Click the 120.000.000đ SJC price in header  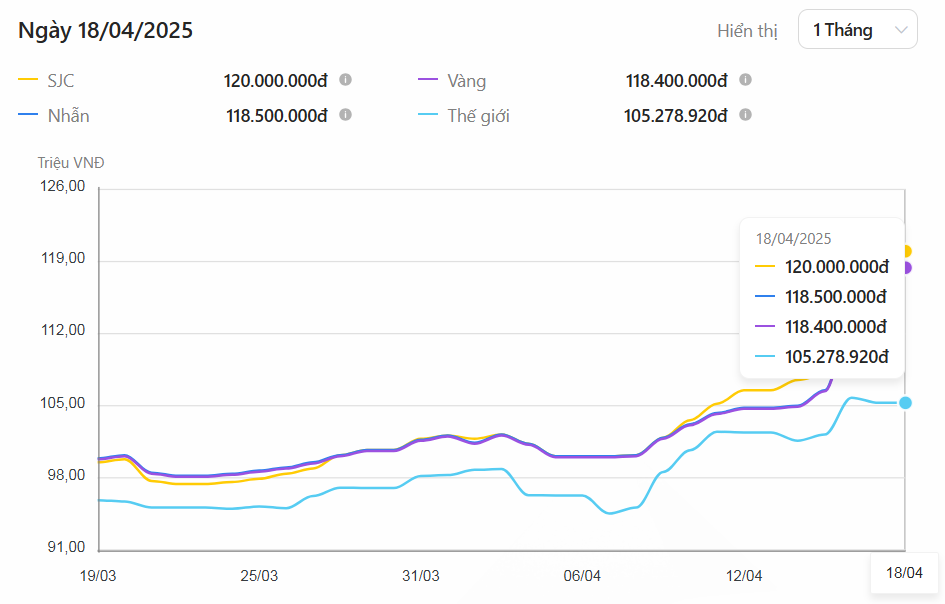pos(275,81)
